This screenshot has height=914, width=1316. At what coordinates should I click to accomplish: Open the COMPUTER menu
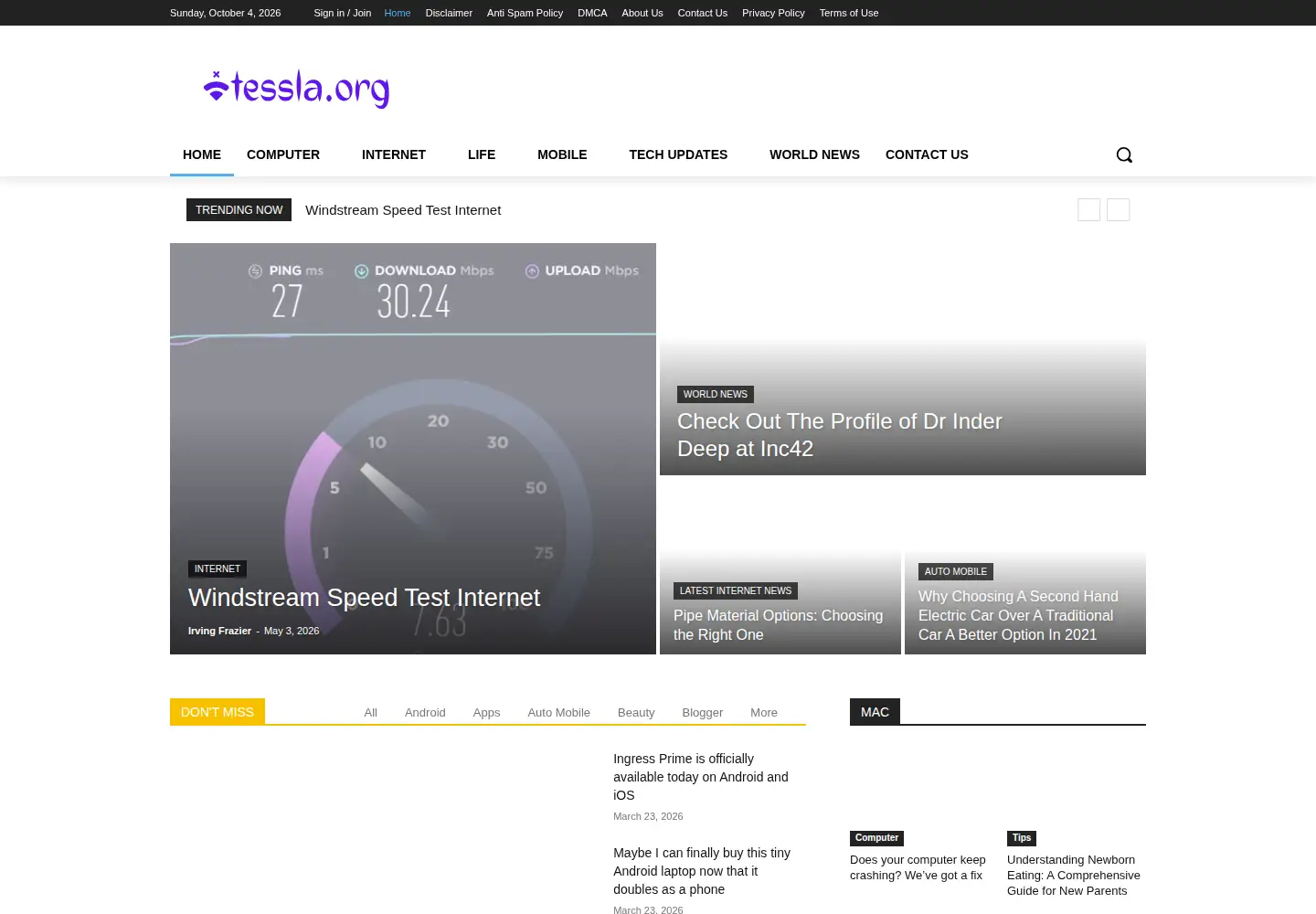[x=283, y=154]
